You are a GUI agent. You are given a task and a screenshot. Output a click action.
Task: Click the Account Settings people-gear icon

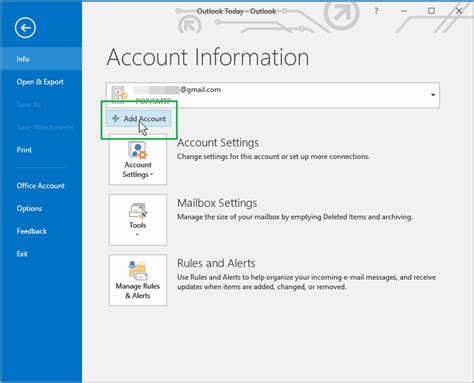pyautogui.click(x=138, y=150)
